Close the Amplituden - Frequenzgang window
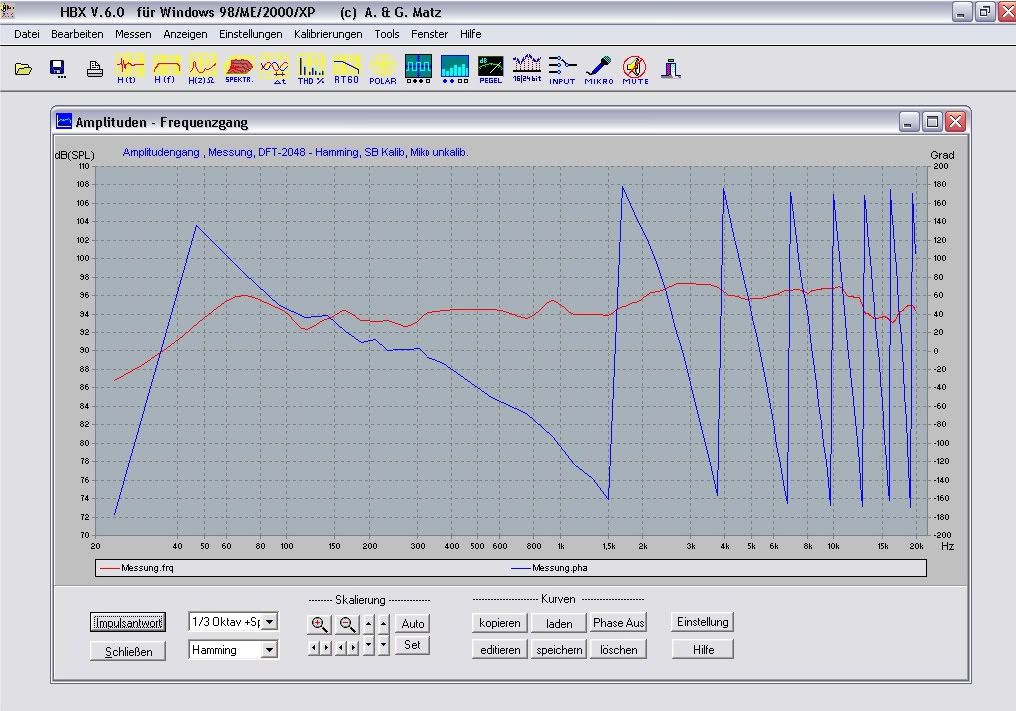This screenshot has height=711, width=1016. point(956,122)
